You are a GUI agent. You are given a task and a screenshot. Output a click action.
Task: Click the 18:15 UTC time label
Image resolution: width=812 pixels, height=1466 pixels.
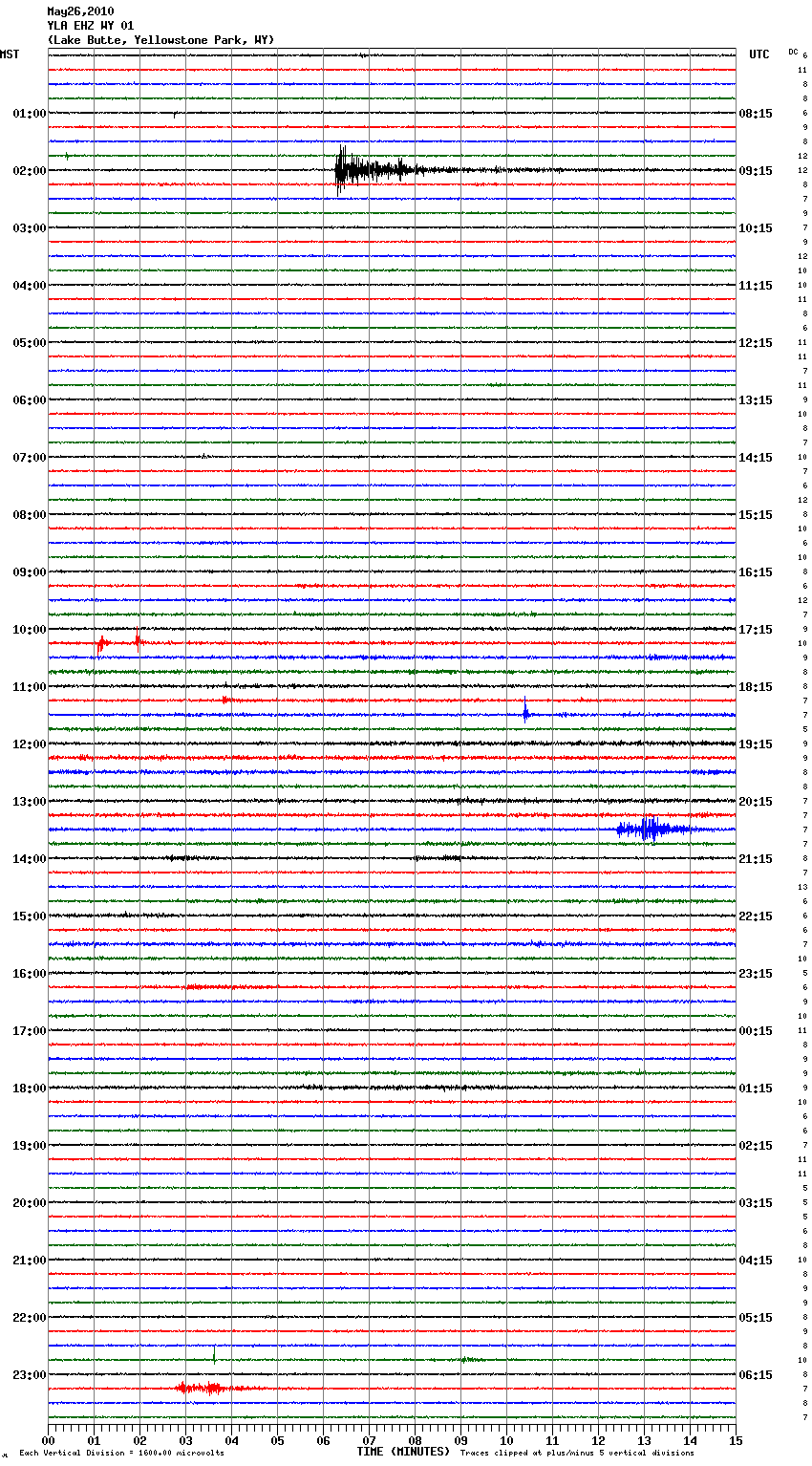[756, 687]
